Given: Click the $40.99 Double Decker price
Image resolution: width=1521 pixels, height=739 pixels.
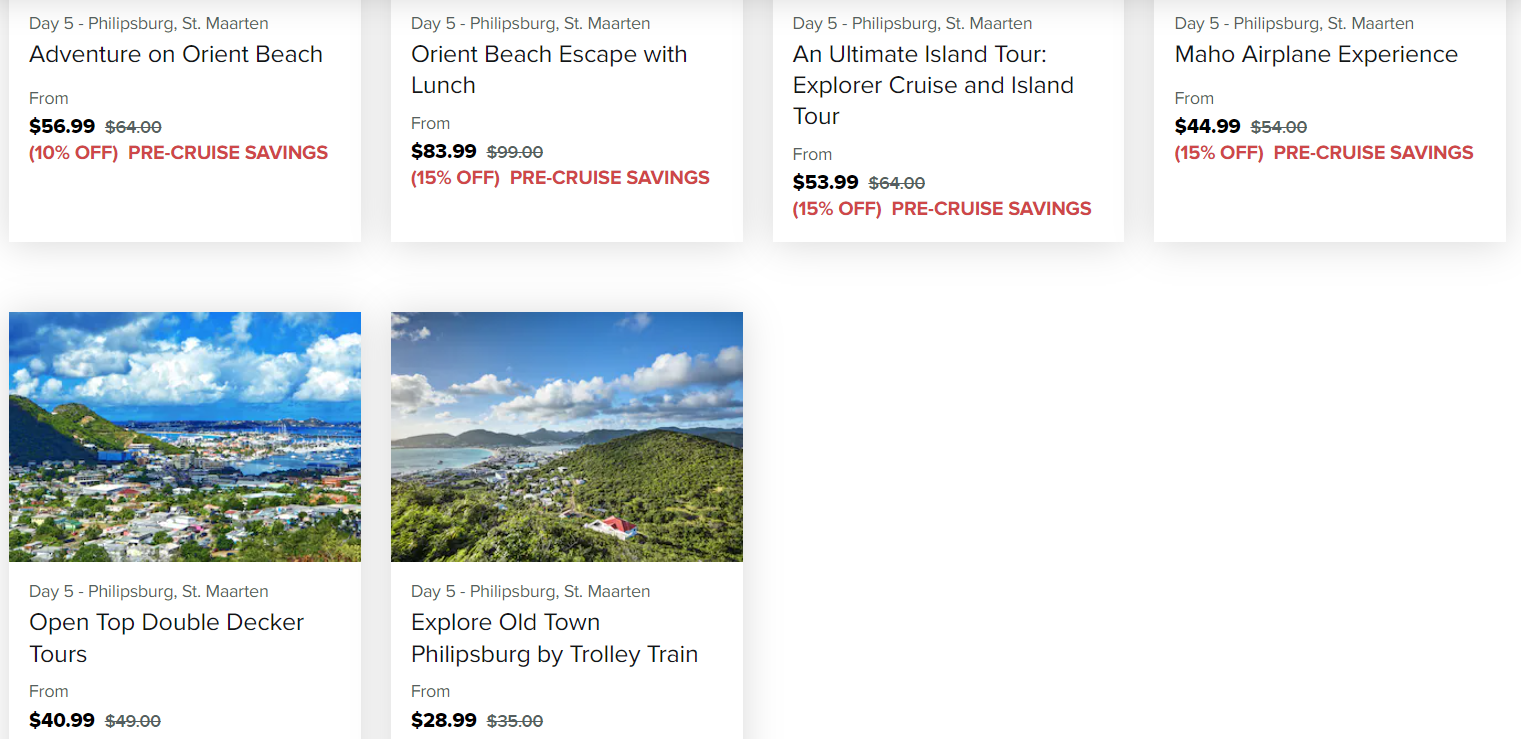Looking at the screenshot, I should click(62, 719).
